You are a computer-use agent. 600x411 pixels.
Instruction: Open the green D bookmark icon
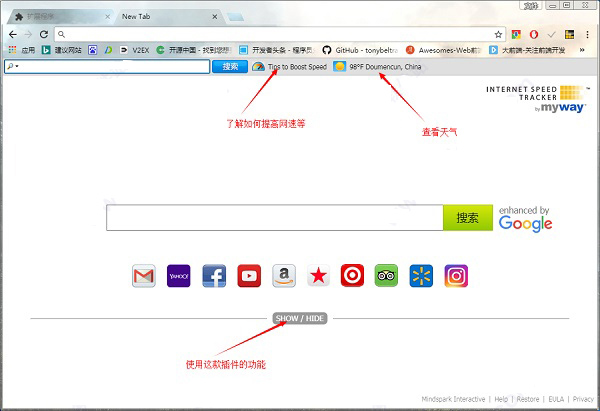108,50
